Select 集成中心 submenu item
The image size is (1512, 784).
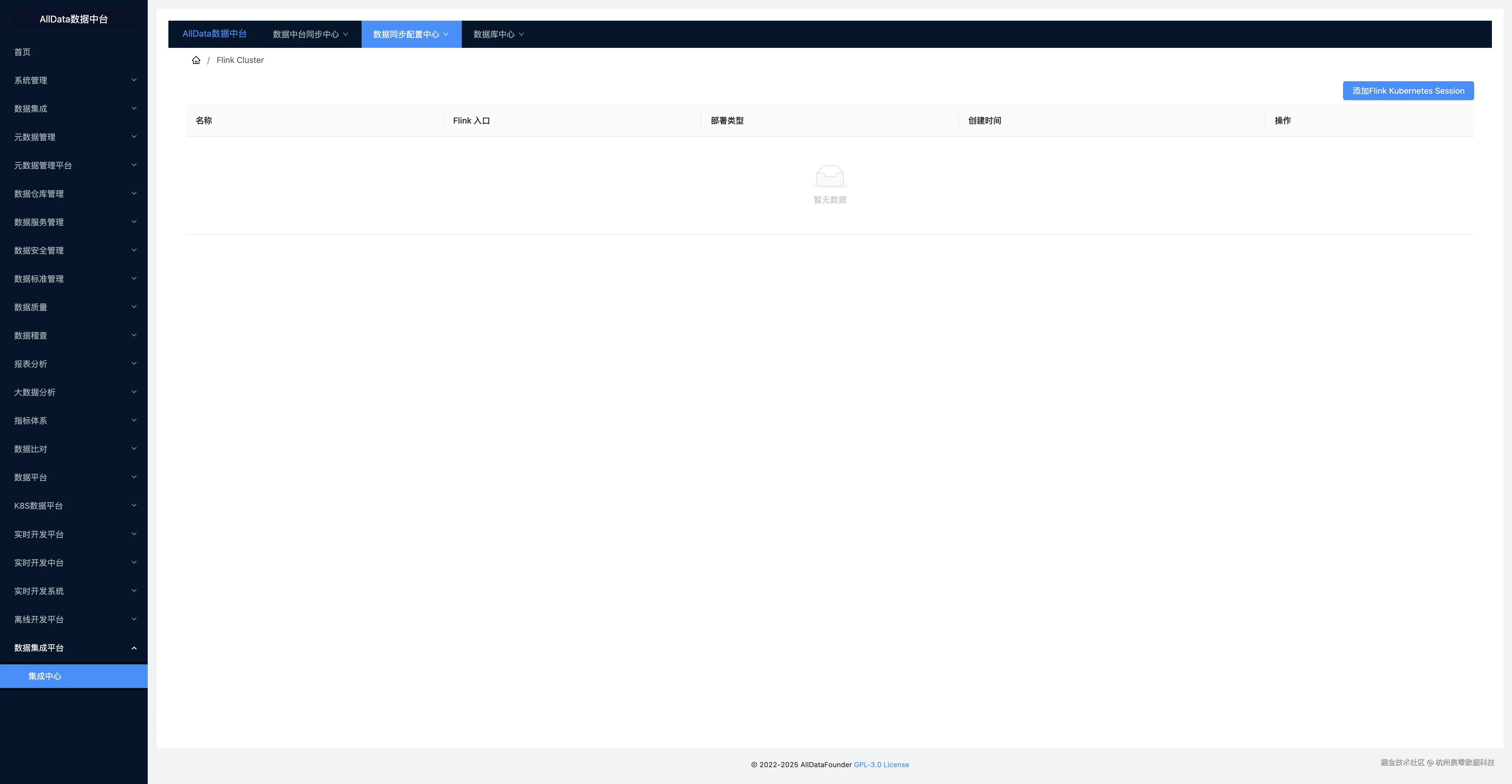(45, 676)
